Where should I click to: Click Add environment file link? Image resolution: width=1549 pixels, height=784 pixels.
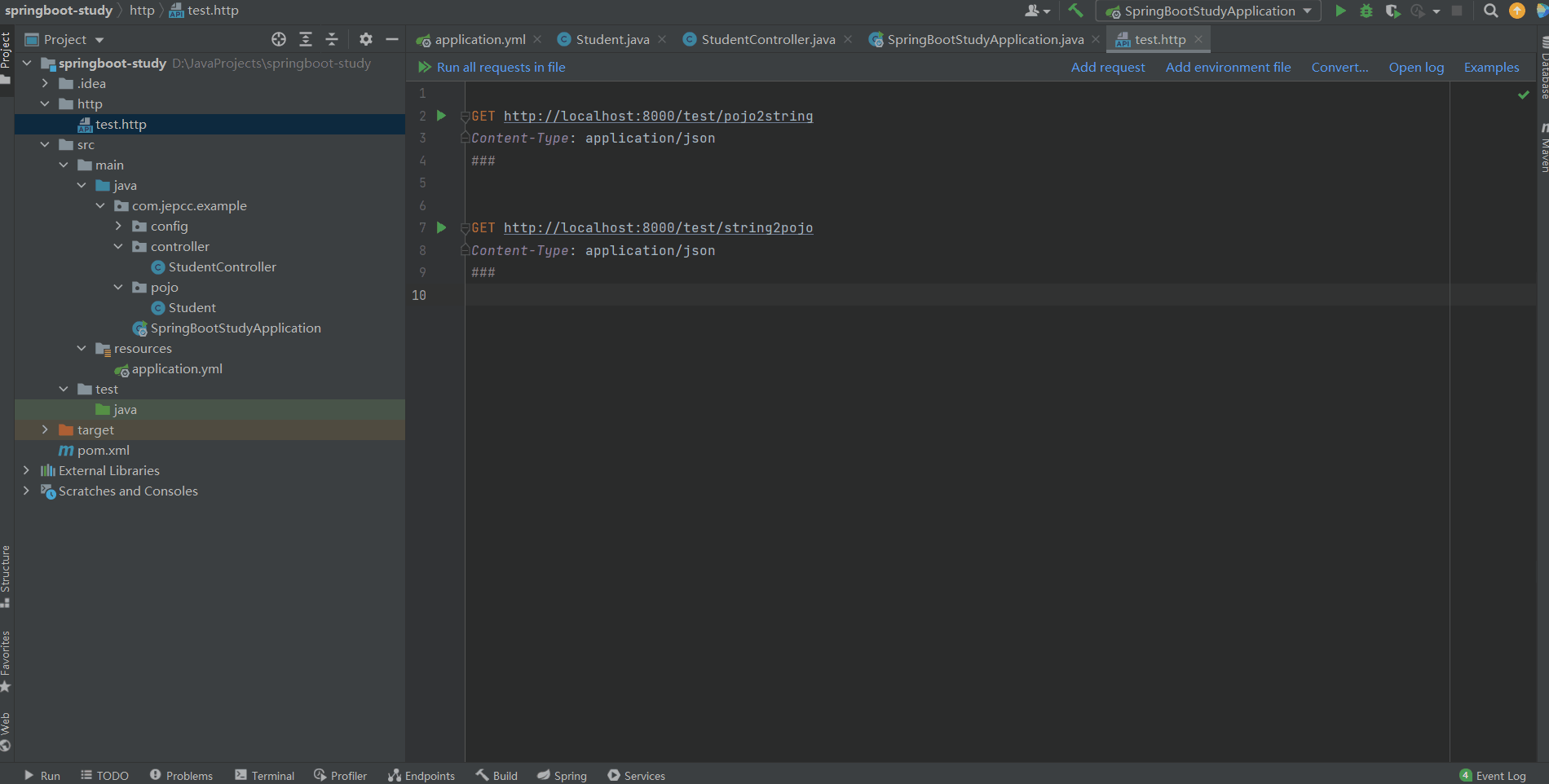[1228, 67]
